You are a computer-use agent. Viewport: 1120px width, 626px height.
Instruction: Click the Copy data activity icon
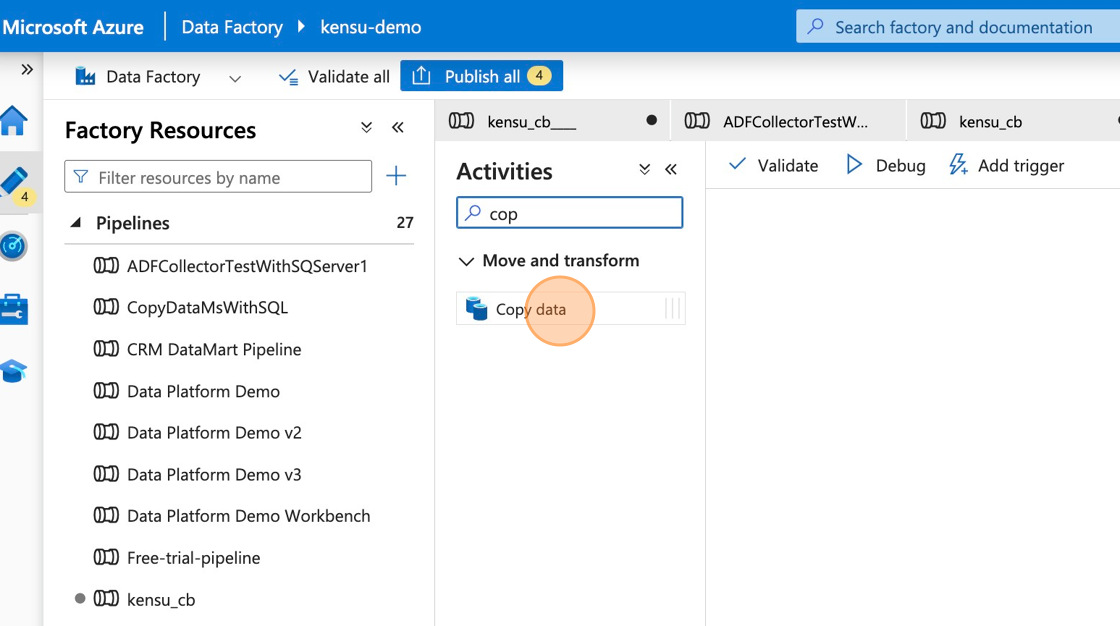point(476,309)
